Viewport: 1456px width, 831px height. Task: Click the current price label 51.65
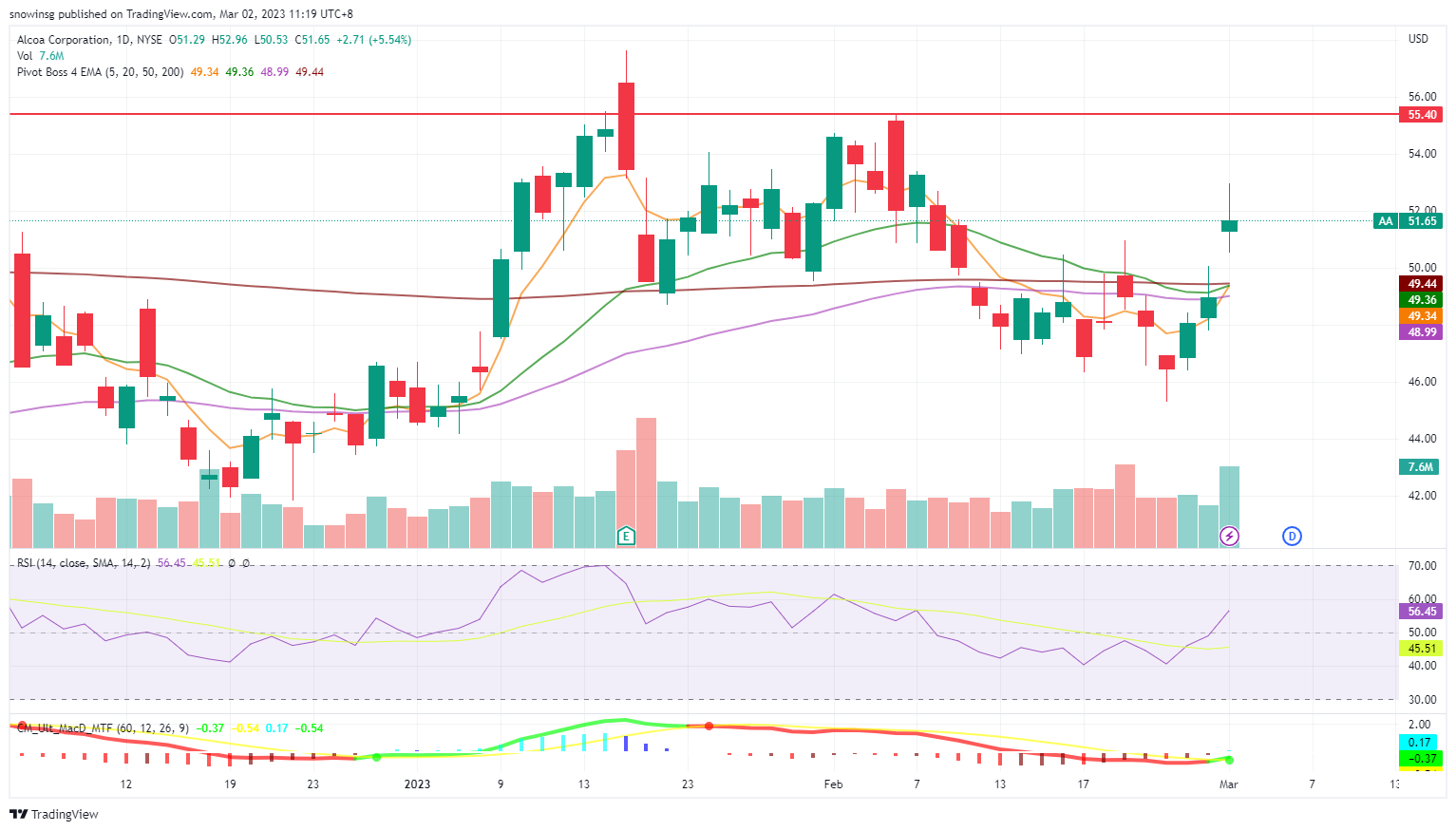[x=1421, y=221]
